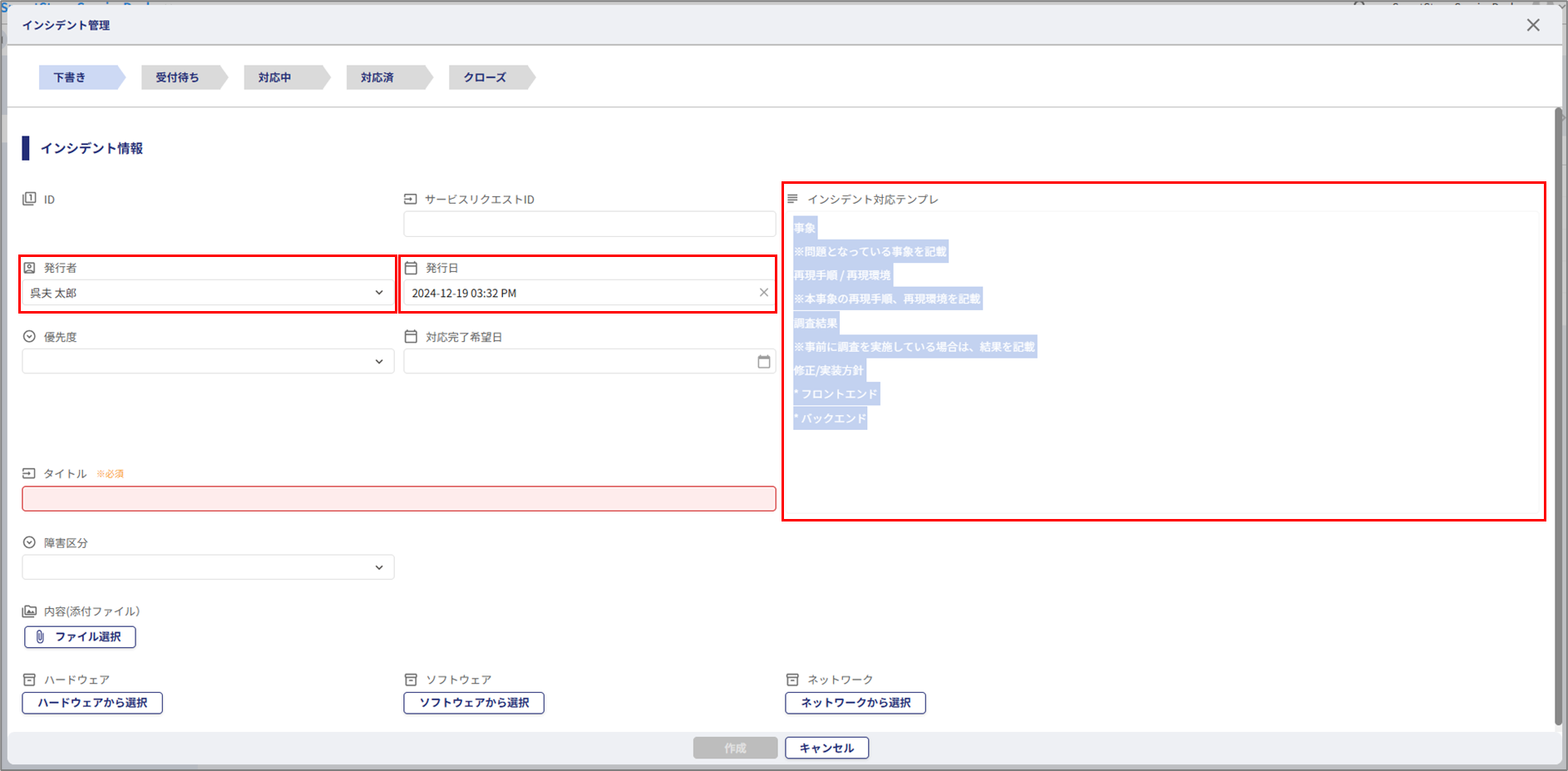Image resolution: width=1568 pixels, height=771 pixels.
Task: Click the vertical scrollbar on the right
Action: 1559,416
